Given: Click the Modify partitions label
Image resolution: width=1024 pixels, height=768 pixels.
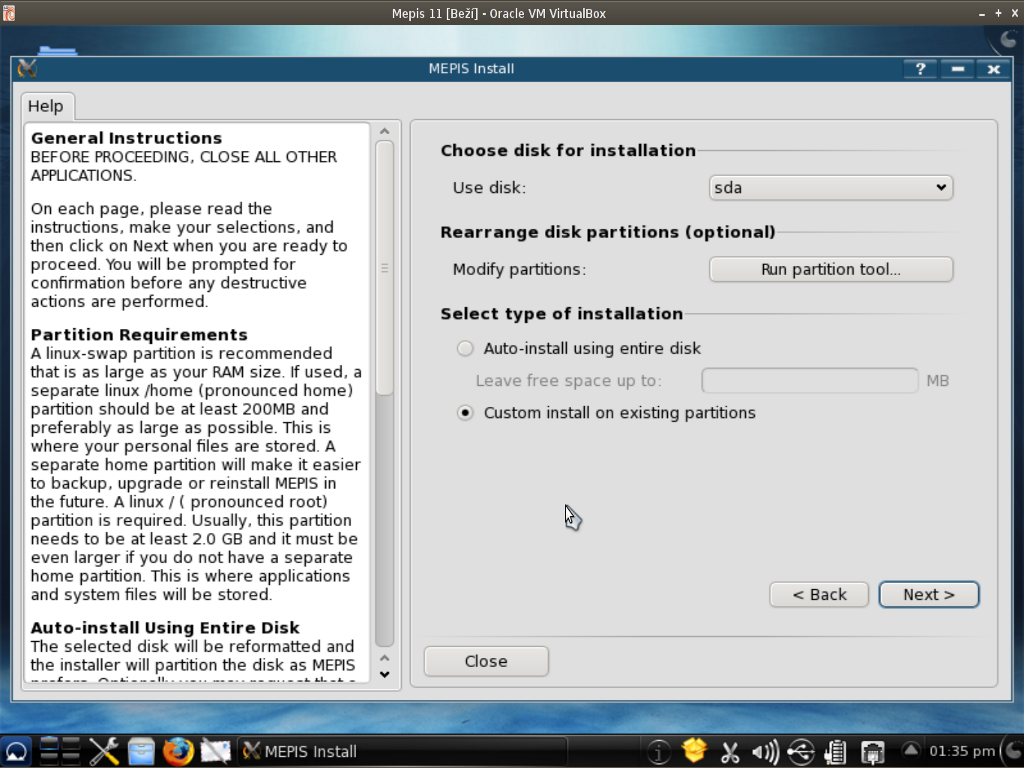Looking at the screenshot, I should (x=519, y=270).
